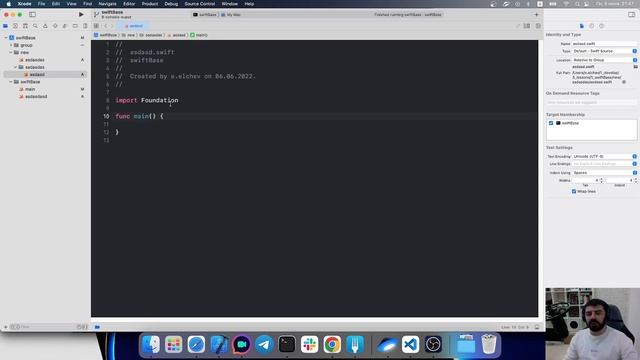Viewport: 640px width, 360px height.
Task: Open the Product menu
Action: 150,4
